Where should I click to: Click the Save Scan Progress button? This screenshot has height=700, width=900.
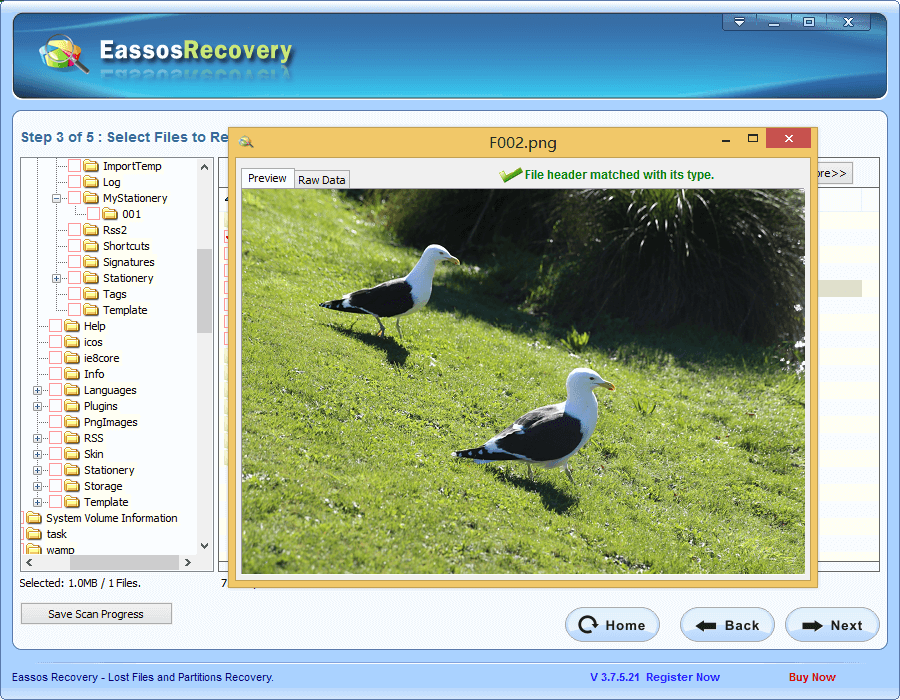(x=96, y=613)
